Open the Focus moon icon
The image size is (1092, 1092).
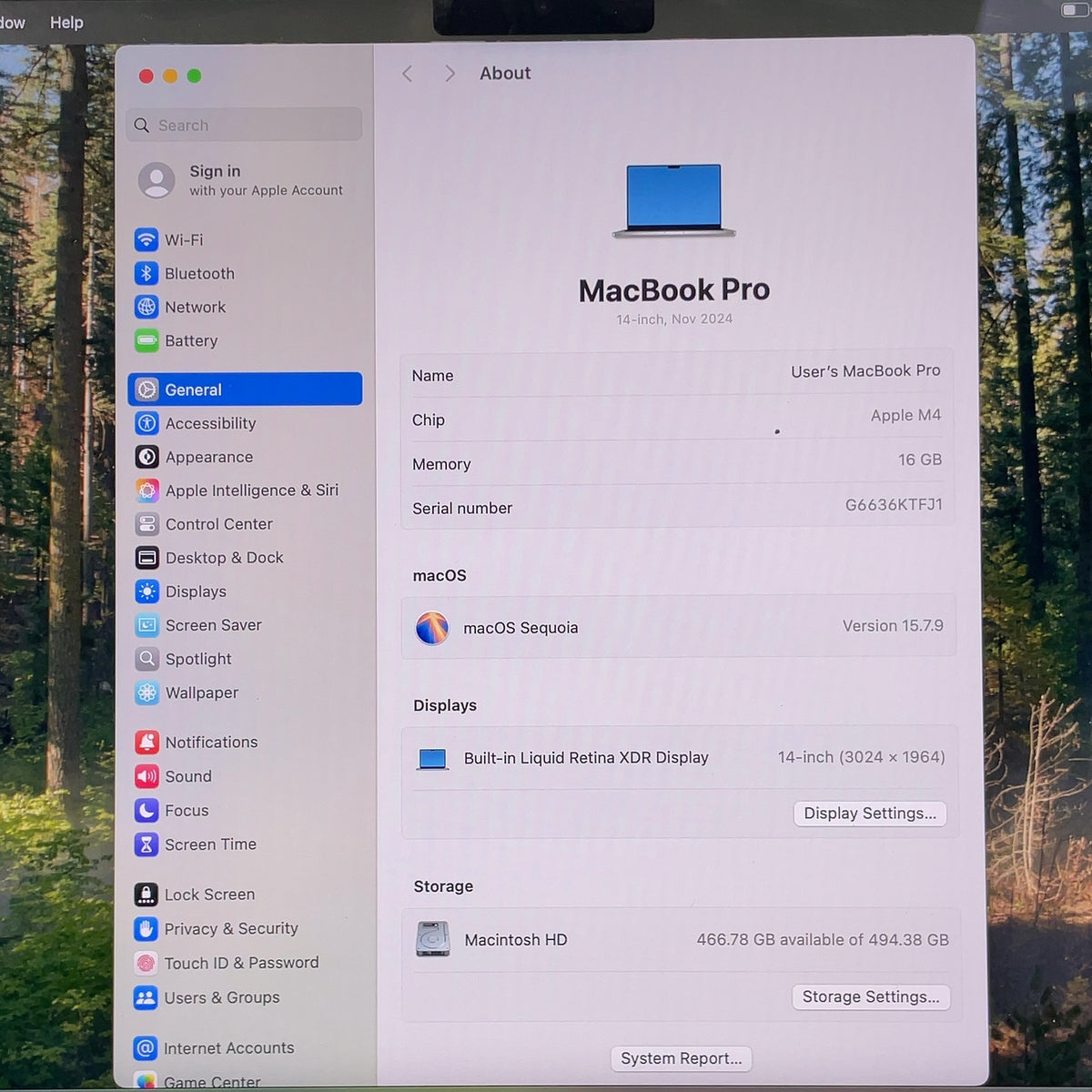pos(147,810)
